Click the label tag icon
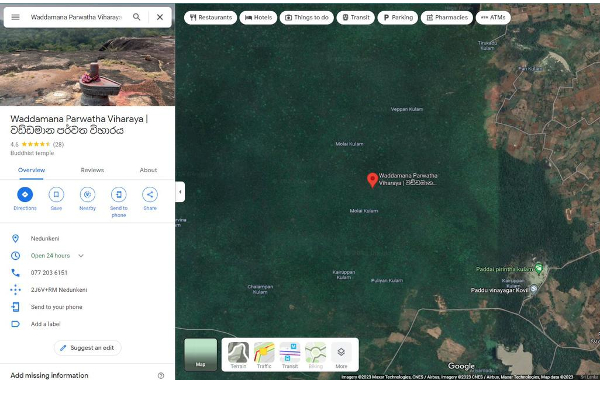The height and width of the screenshot is (400, 600). 15,324
